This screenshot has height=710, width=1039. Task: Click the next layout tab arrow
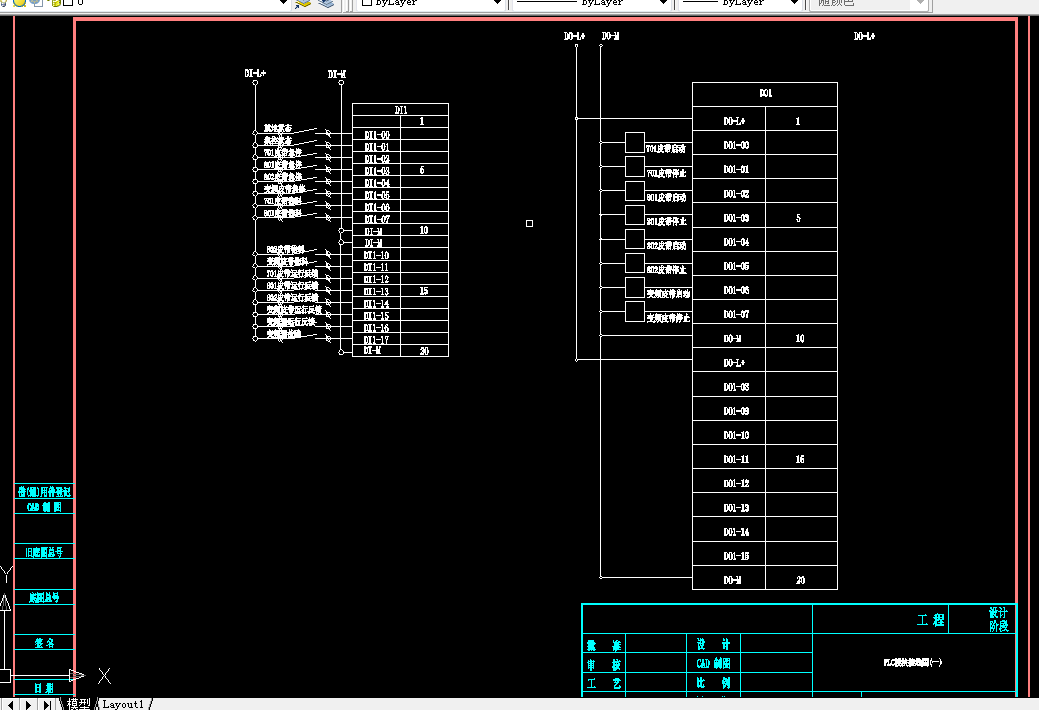click(x=28, y=705)
